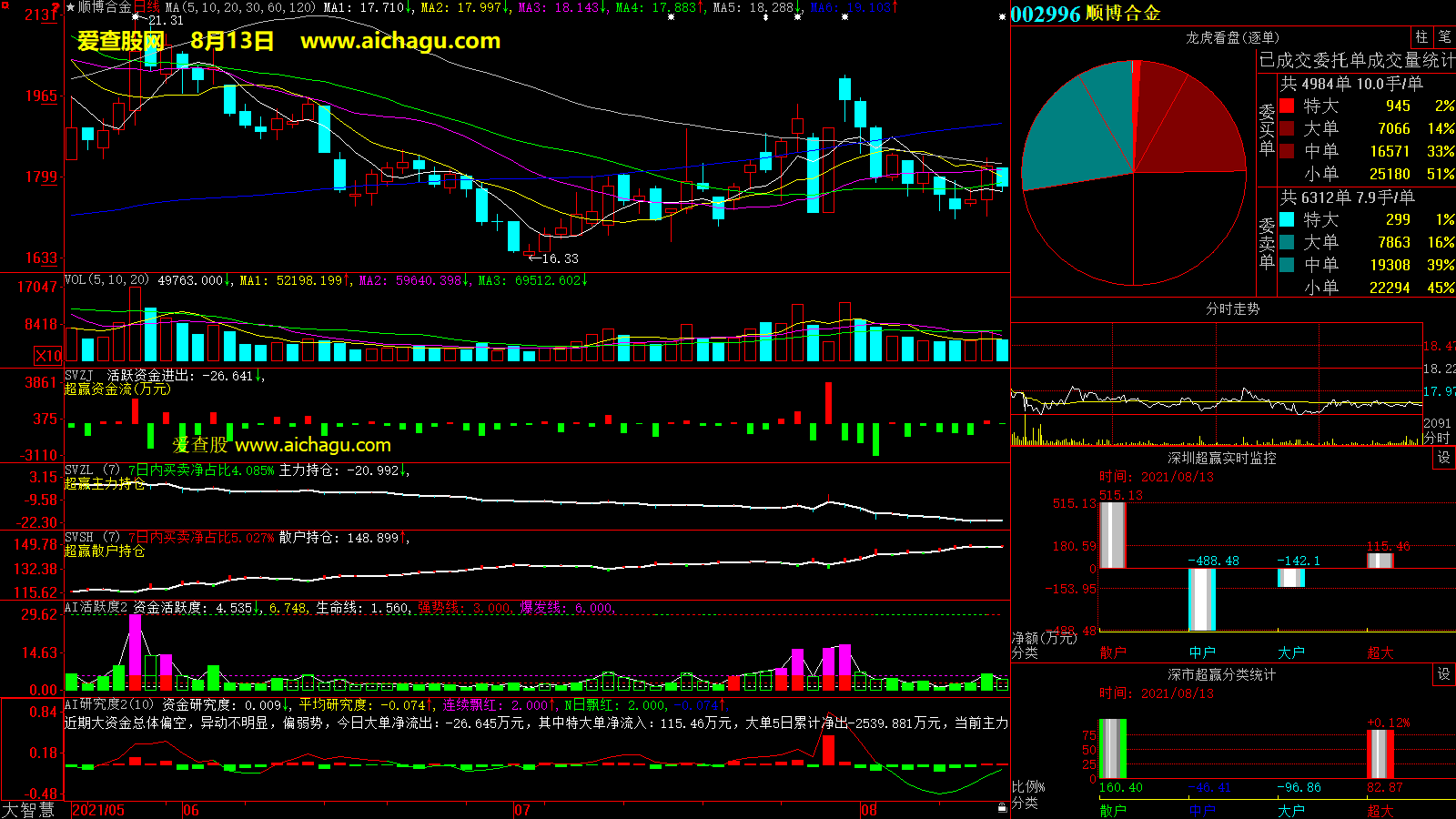Click the 07 month timeline marker
This screenshot has width=1456, height=819.
pyautogui.click(x=521, y=810)
